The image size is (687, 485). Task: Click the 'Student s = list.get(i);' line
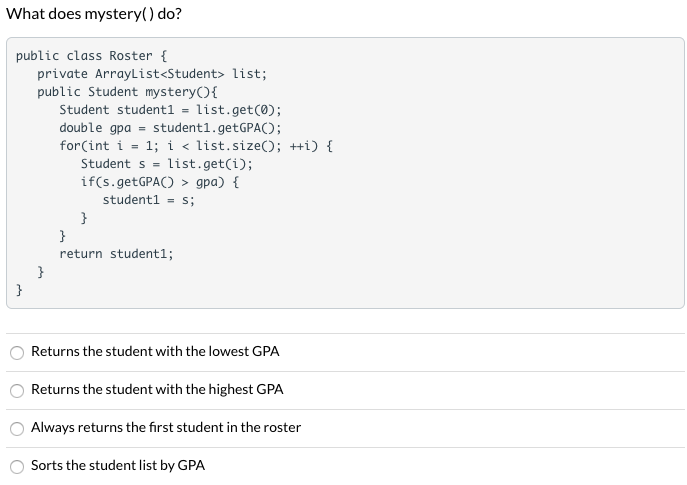click(167, 164)
